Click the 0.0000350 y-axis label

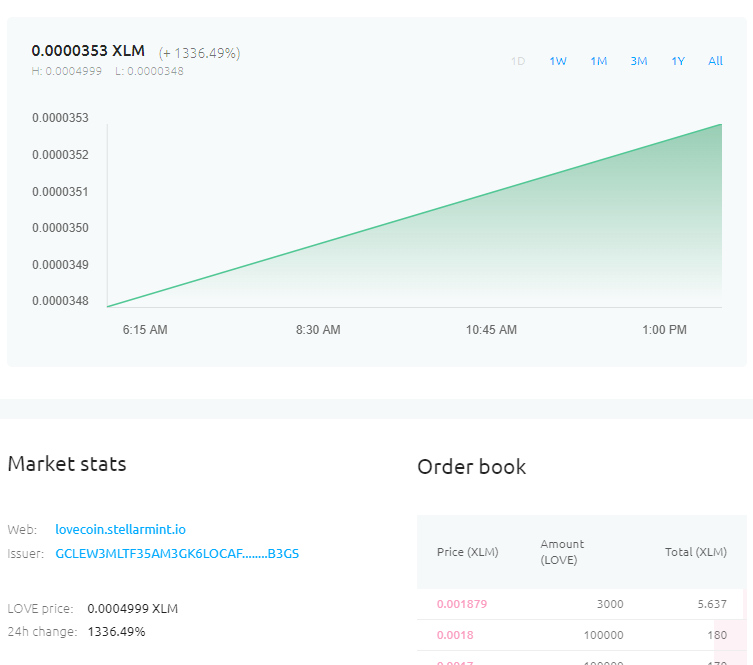(61, 228)
